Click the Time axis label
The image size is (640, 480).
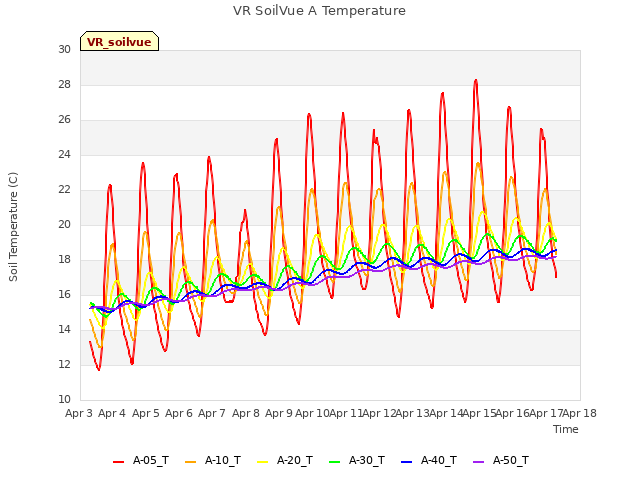(566, 429)
